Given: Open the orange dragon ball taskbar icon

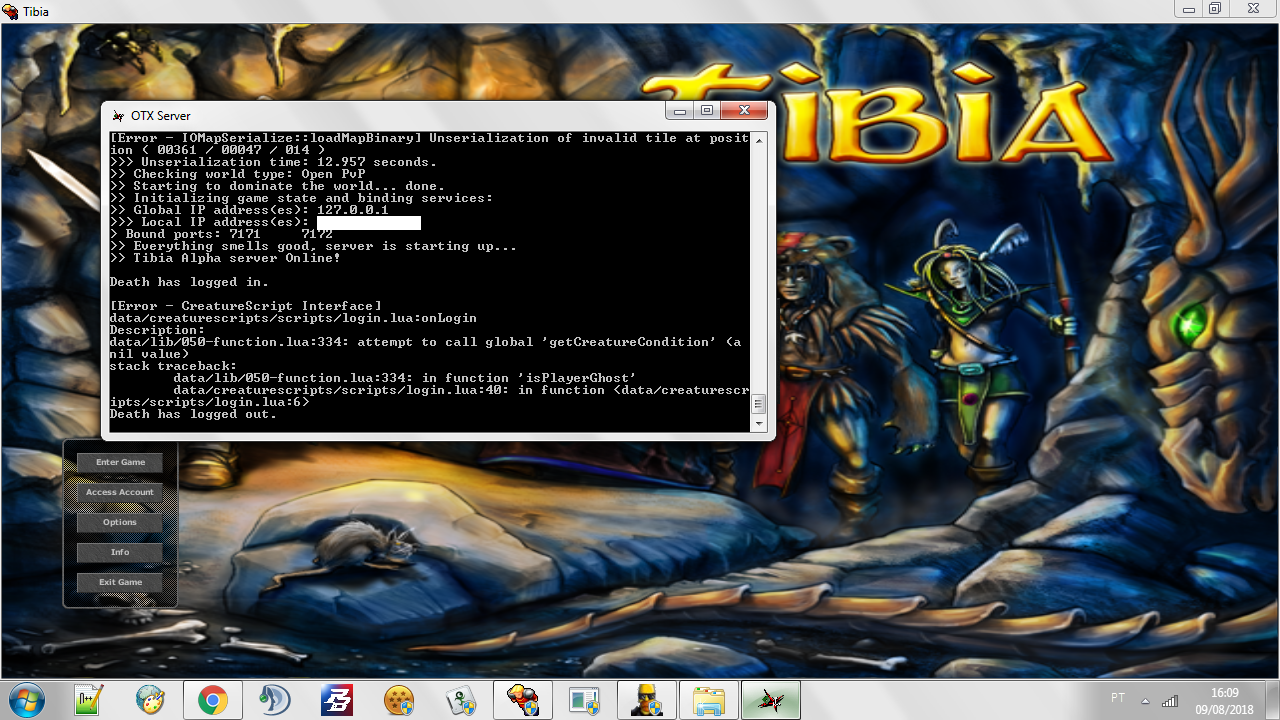Looking at the screenshot, I should coord(399,700).
